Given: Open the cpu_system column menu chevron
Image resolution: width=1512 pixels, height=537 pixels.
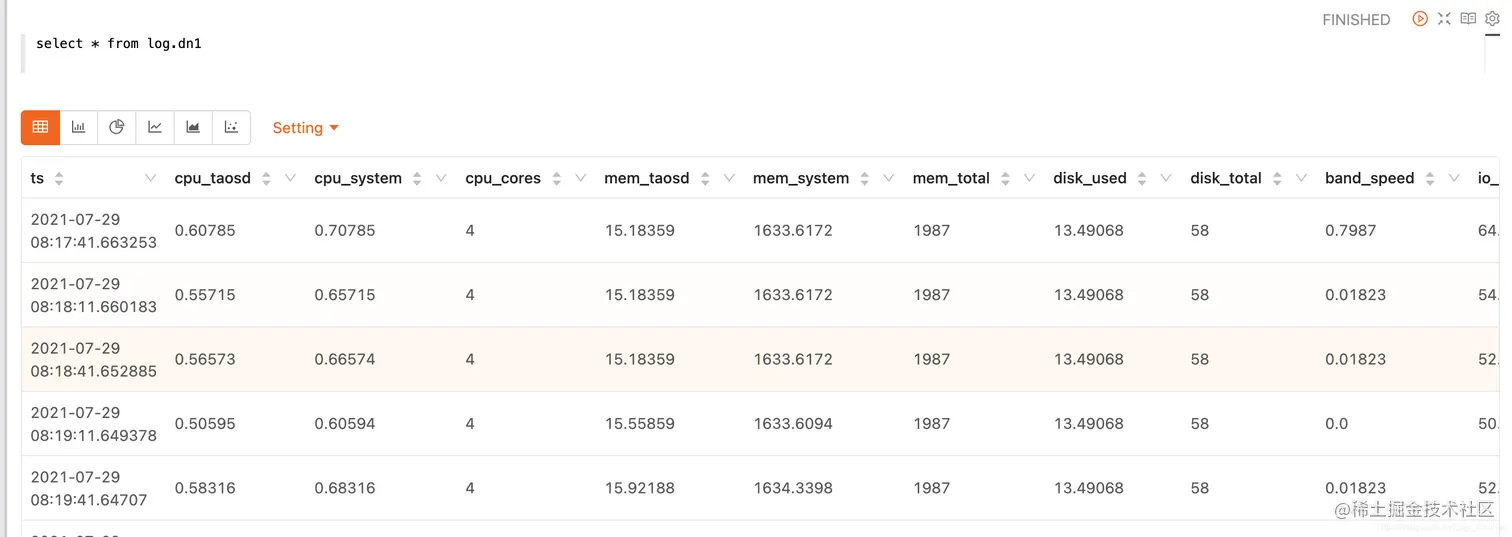Looking at the screenshot, I should tap(441, 178).
